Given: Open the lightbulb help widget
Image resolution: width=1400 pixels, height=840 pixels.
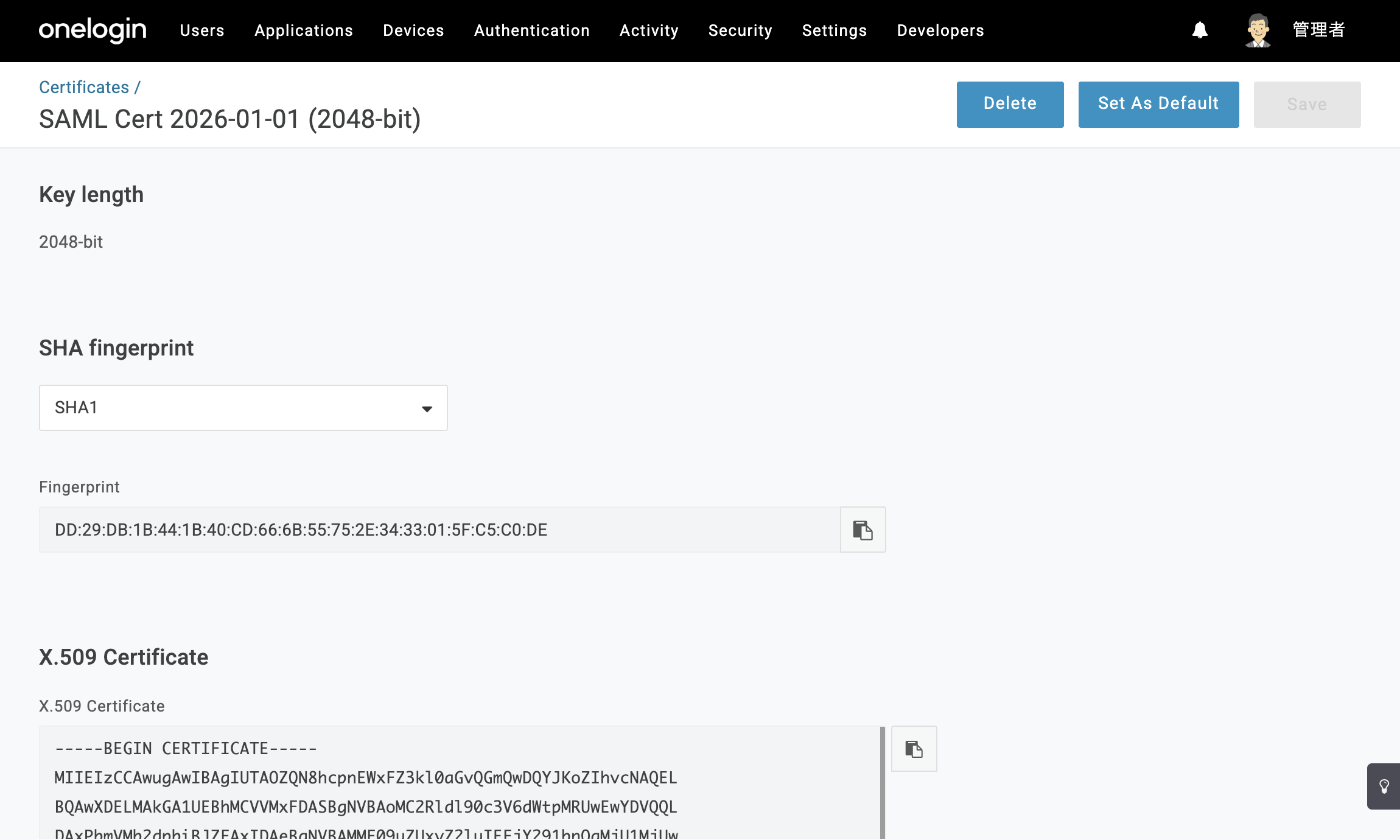Looking at the screenshot, I should [1384, 786].
